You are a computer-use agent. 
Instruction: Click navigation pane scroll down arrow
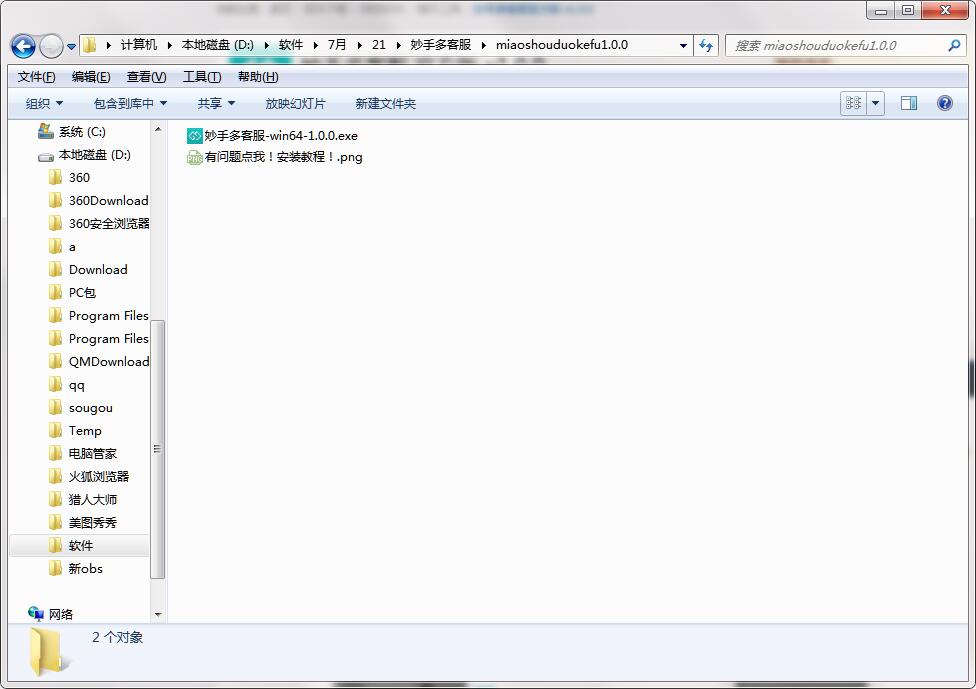(x=157, y=614)
